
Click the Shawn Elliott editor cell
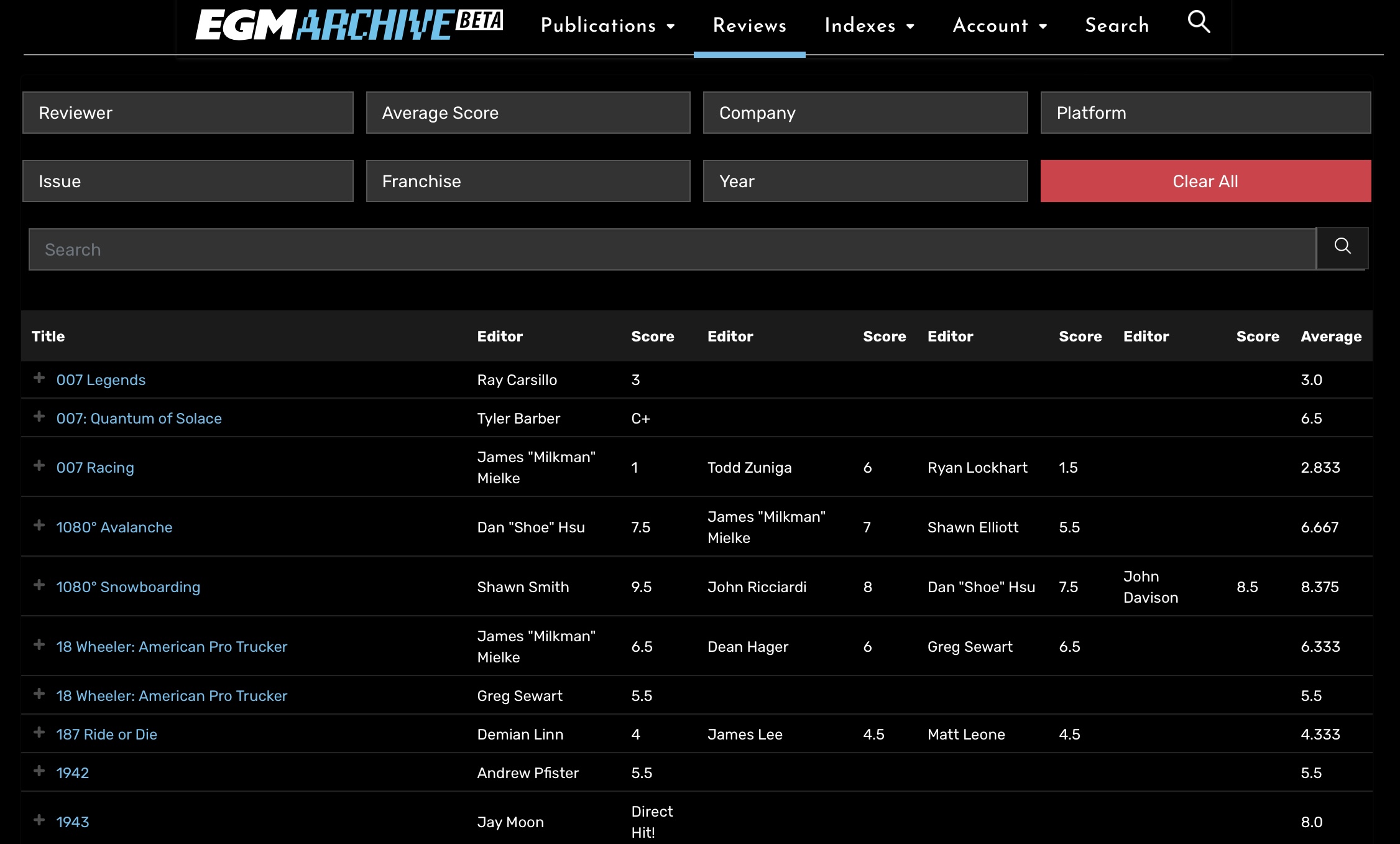click(x=973, y=527)
